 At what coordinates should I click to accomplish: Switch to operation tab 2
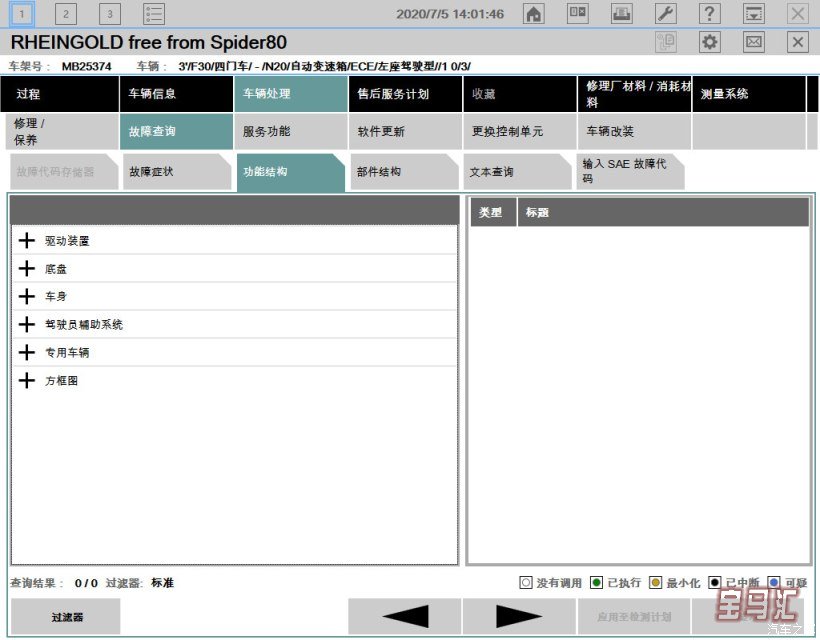pos(66,14)
